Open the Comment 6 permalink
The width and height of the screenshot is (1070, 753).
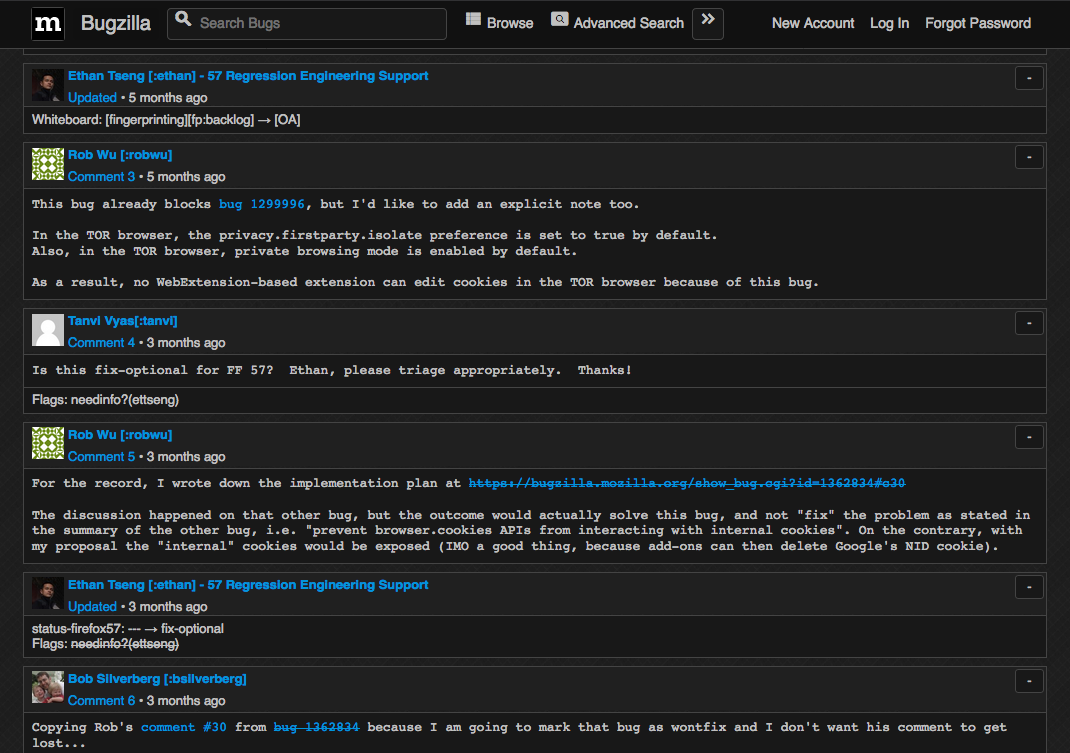coord(101,700)
